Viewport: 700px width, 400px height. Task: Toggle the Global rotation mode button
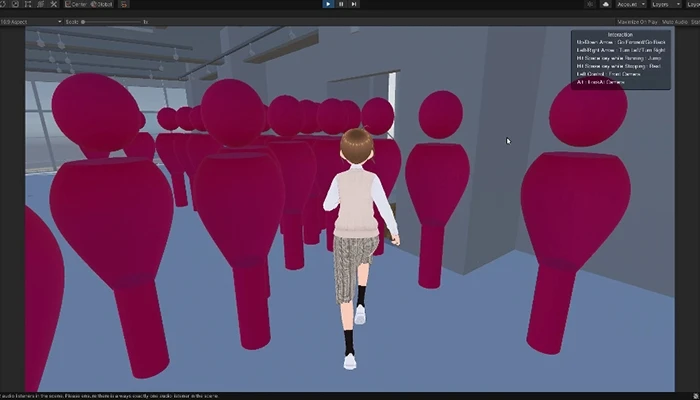[102, 4]
